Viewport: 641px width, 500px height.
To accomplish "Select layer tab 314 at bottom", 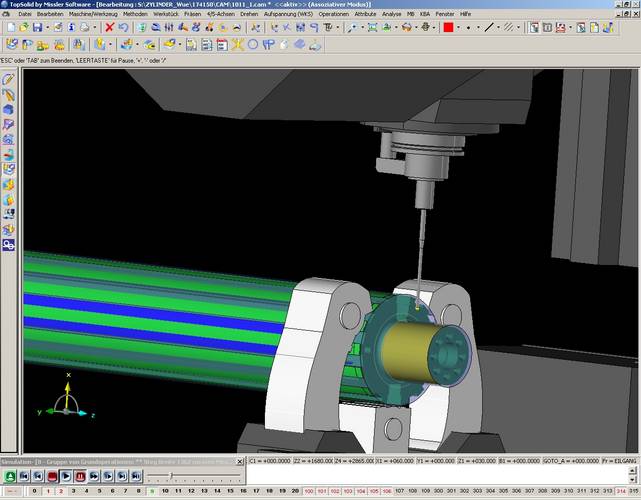I will pos(621,491).
